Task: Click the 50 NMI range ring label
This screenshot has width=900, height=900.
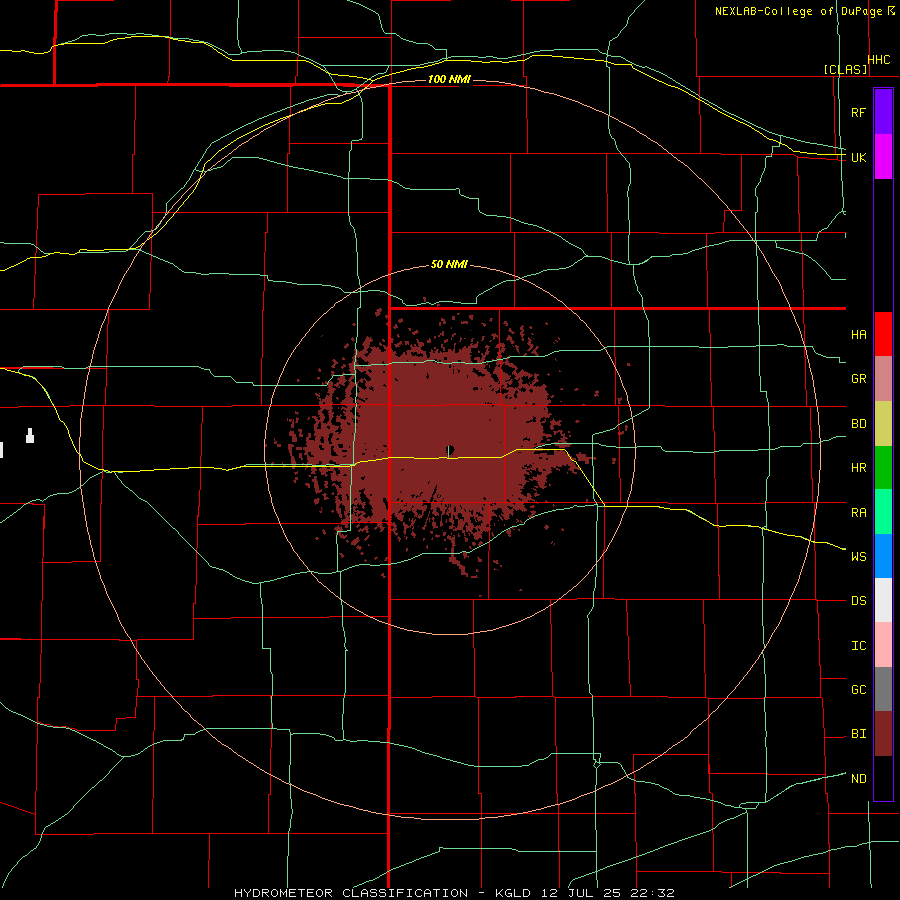Action: pyautogui.click(x=449, y=264)
